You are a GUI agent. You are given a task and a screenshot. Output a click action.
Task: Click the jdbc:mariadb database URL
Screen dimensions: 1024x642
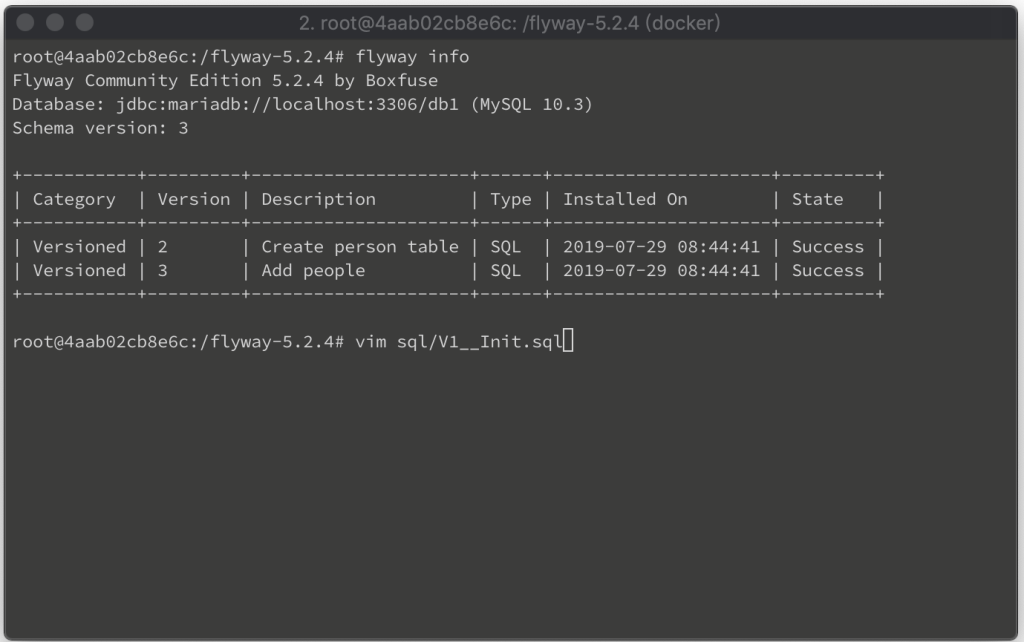pos(287,104)
